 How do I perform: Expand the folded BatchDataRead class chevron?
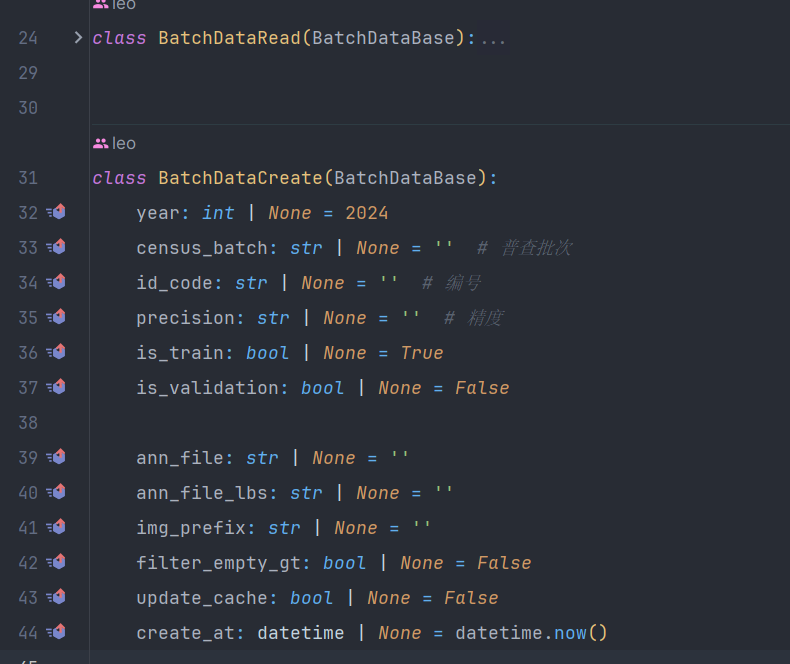78,38
